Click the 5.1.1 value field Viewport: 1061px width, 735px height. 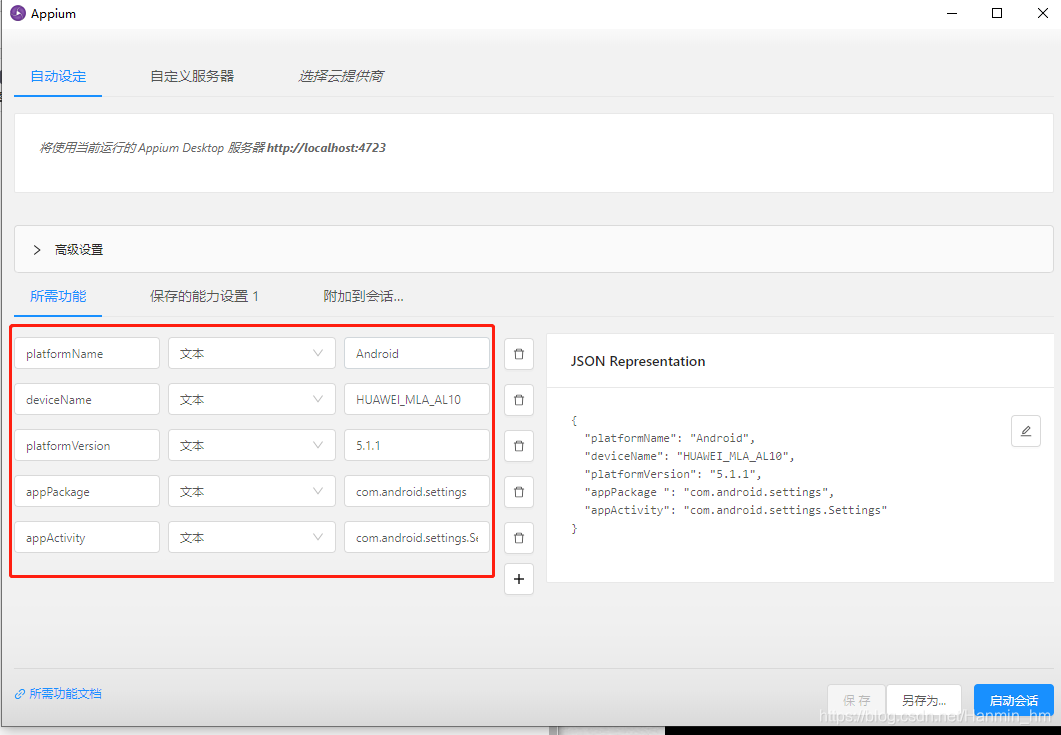point(417,445)
